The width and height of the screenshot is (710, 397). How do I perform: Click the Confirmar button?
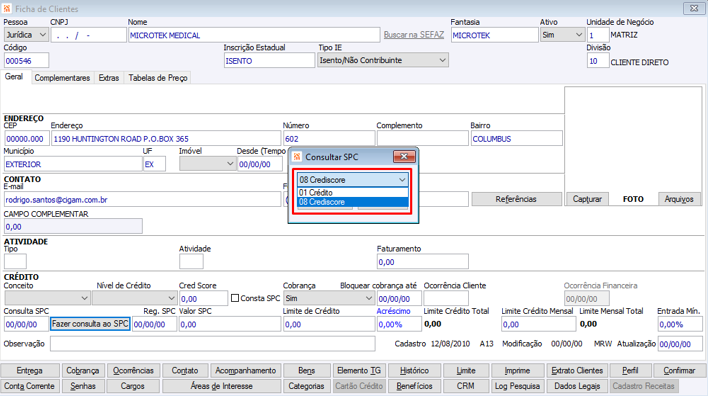pos(679,371)
